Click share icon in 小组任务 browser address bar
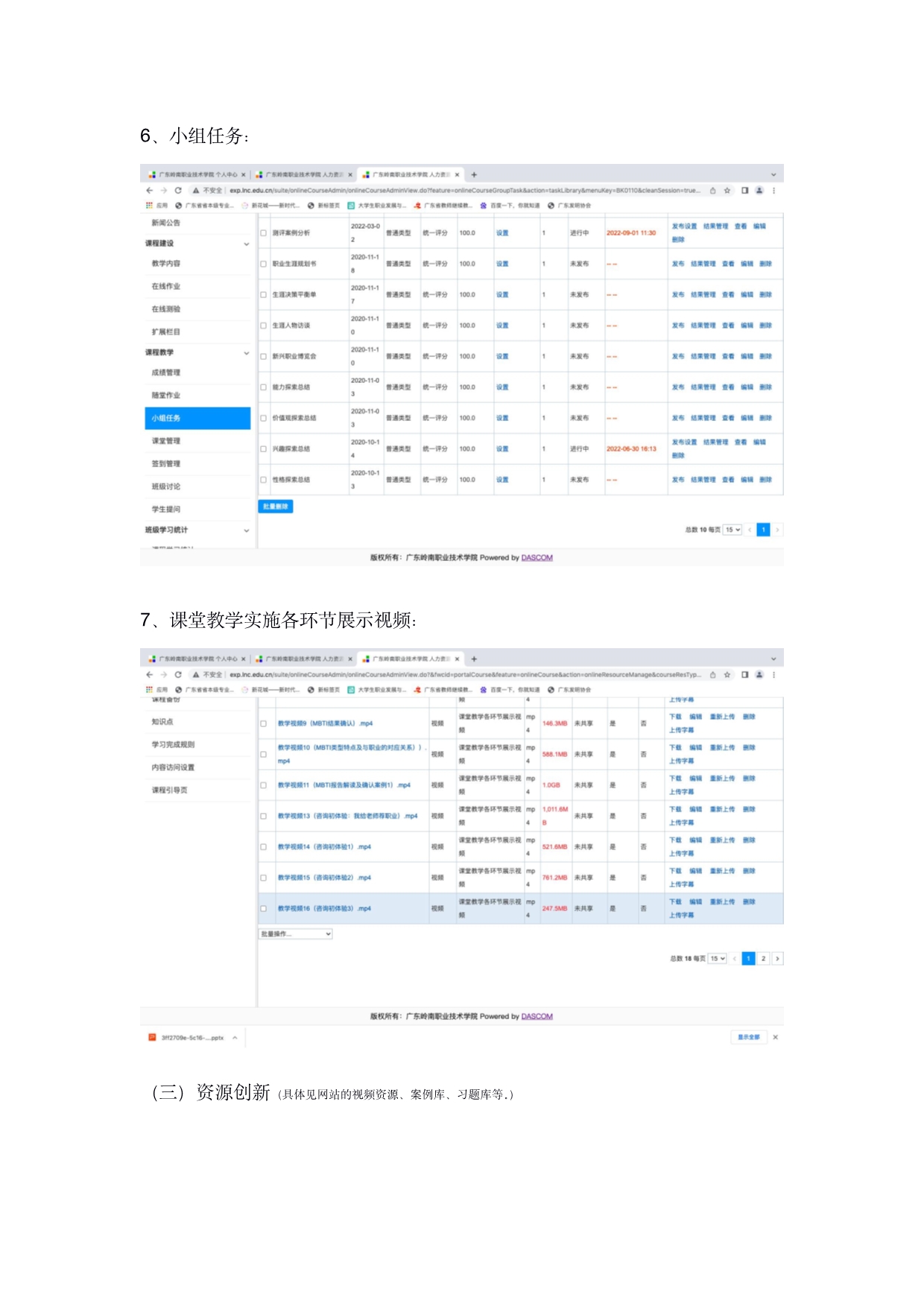Viewport: 924px width, 1306px height. click(713, 191)
